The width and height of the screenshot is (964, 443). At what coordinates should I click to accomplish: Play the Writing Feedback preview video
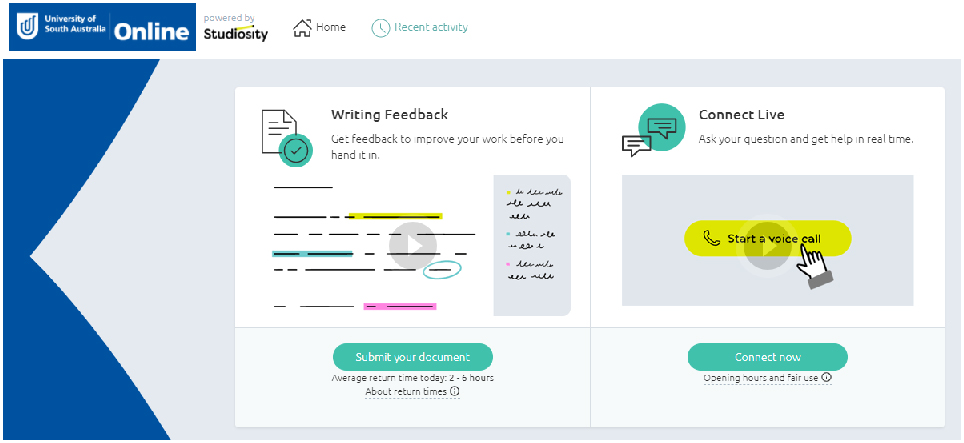(x=413, y=246)
